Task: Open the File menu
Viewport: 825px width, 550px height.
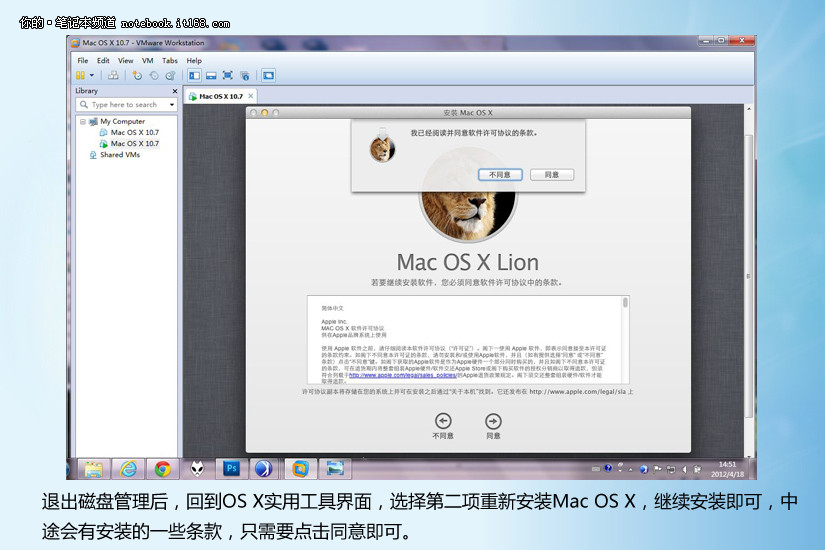Action: click(83, 61)
